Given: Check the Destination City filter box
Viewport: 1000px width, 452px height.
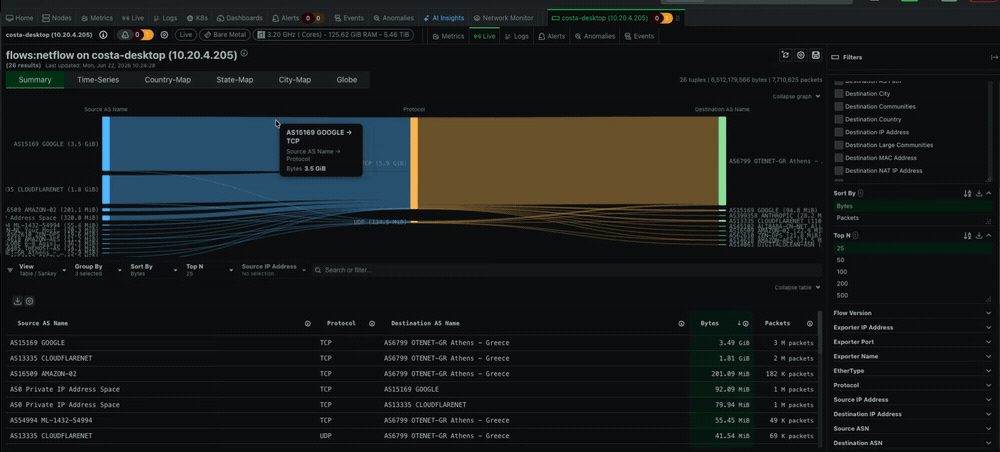Looking at the screenshot, I should click(839, 94).
